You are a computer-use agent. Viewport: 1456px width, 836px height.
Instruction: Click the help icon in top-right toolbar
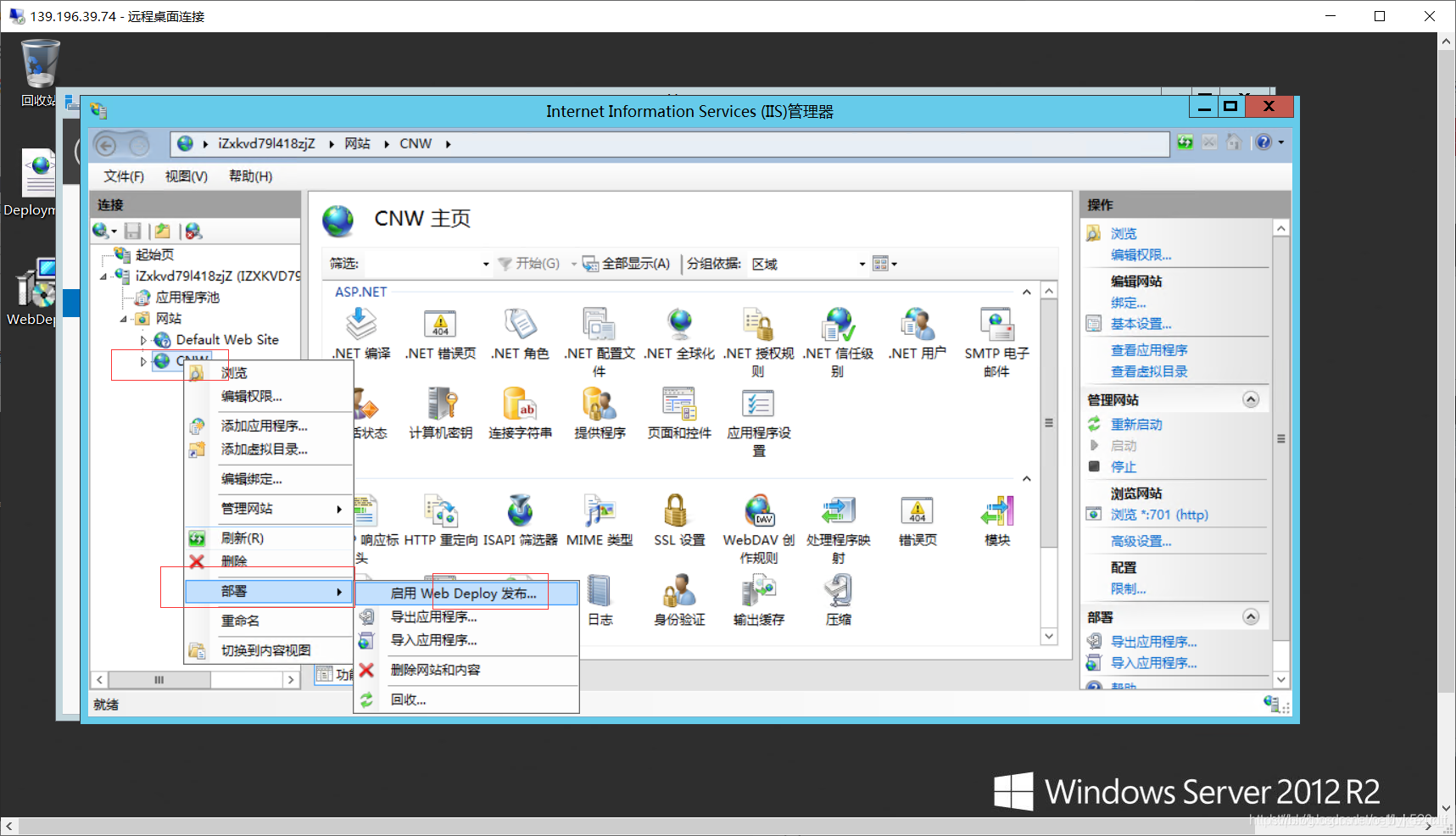(x=1264, y=142)
